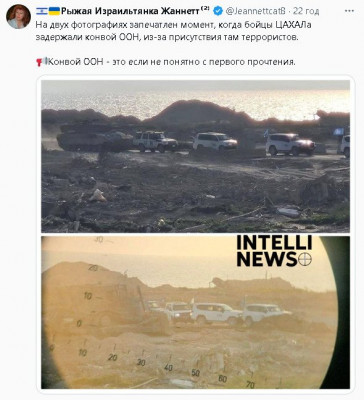The width and height of the screenshot is (364, 400).
Task: Click the INTELLI NEWS watermark logo
Action: click(x=274, y=251)
